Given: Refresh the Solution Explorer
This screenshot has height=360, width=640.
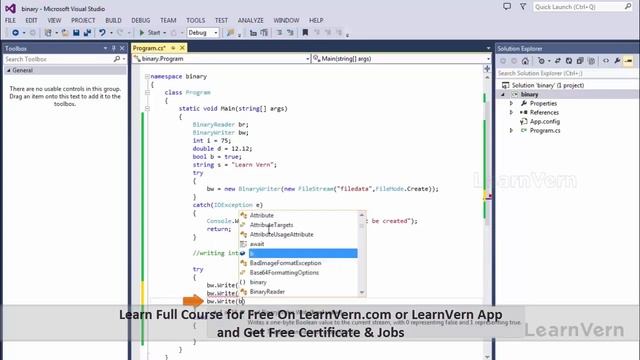Looking at the screenshot, I should tap(569, 61).
